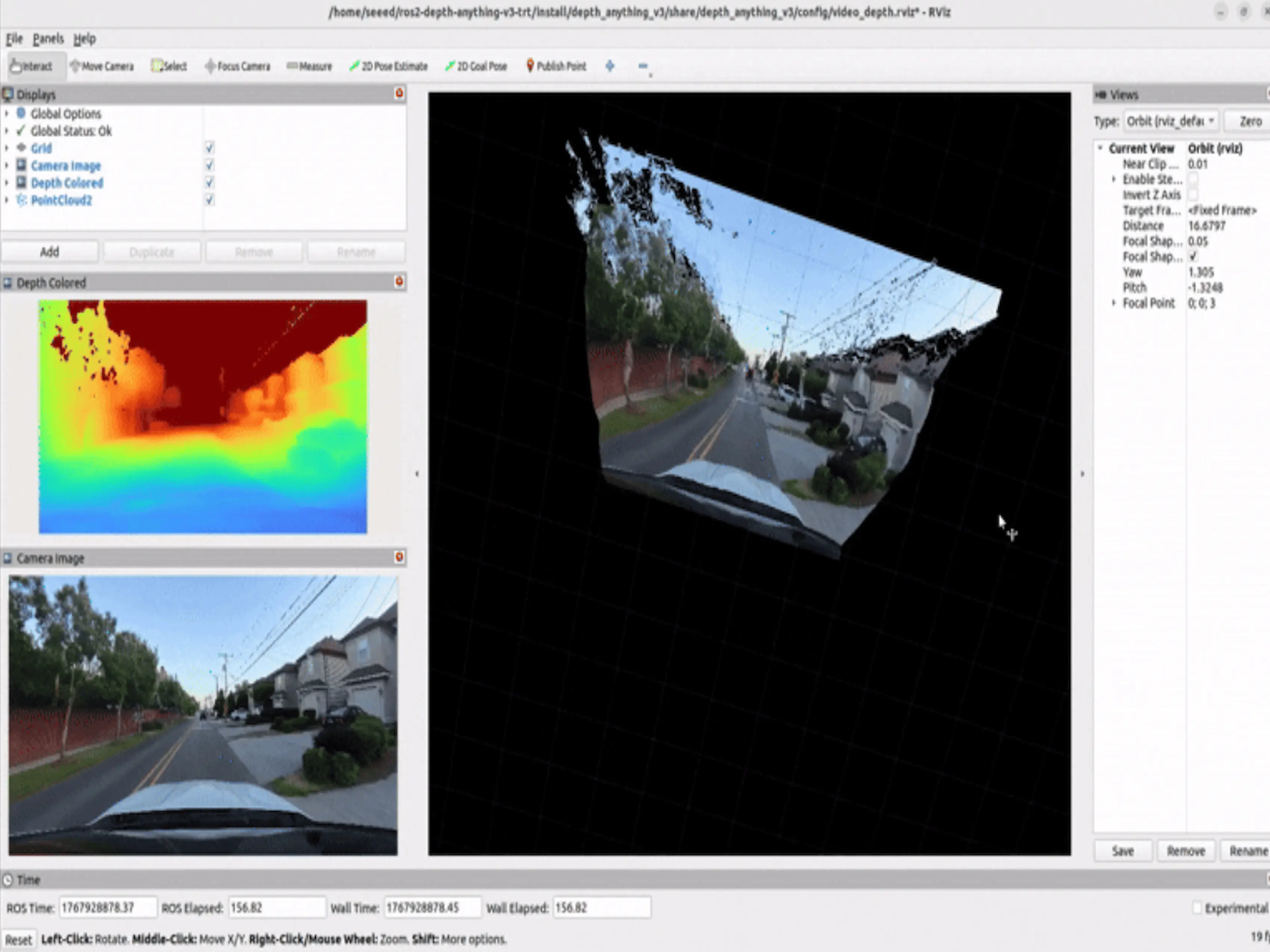Click the Add display button

(x=49, y=252)
